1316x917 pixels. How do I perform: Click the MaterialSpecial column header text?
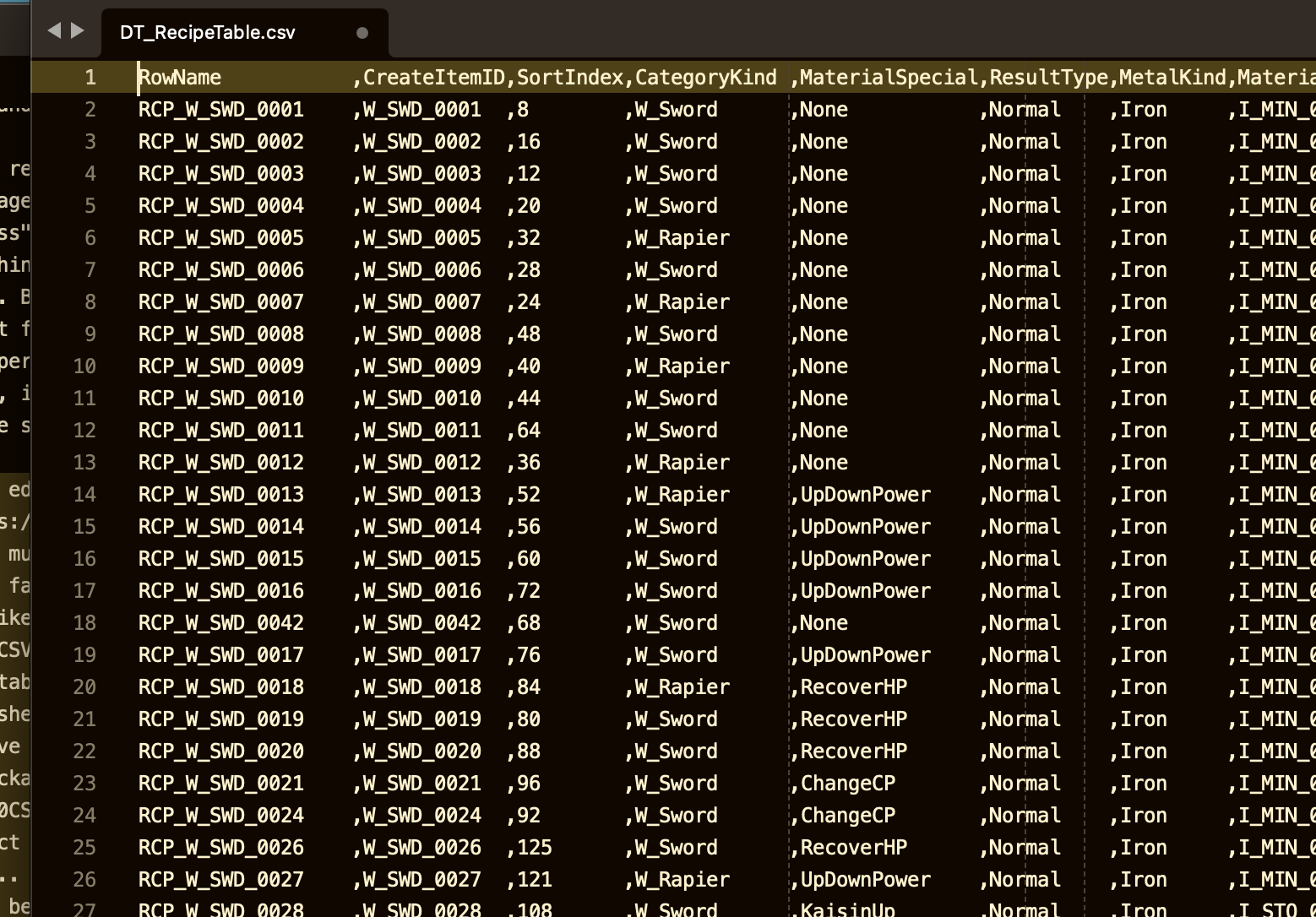(889, 78)
